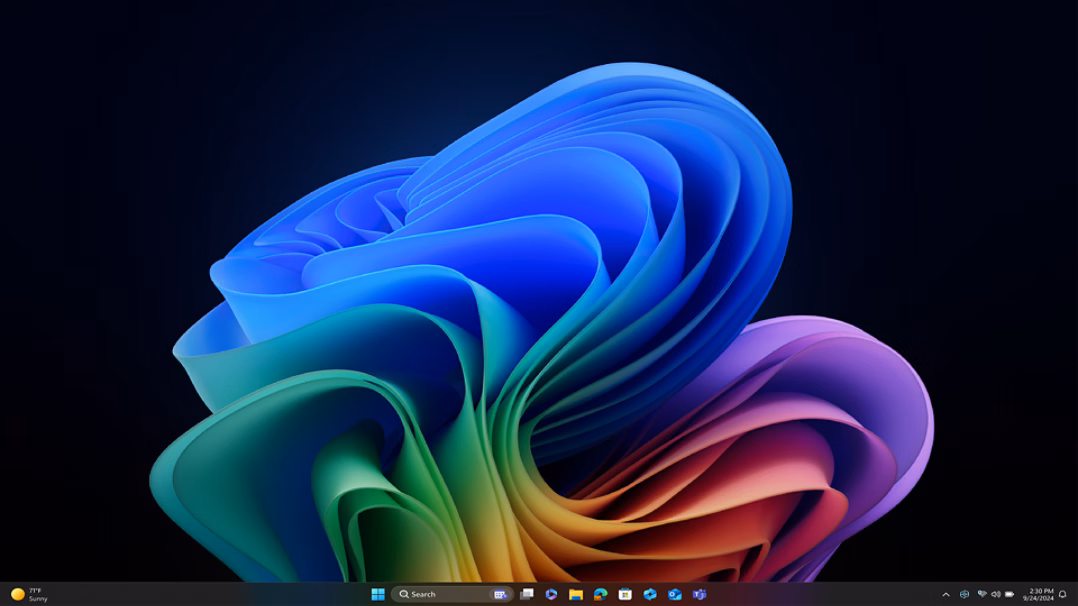Viewport: 1078px width, 606px height.
Task: Open Microsoft Teams from the taskbar
Action: [699, 594]
